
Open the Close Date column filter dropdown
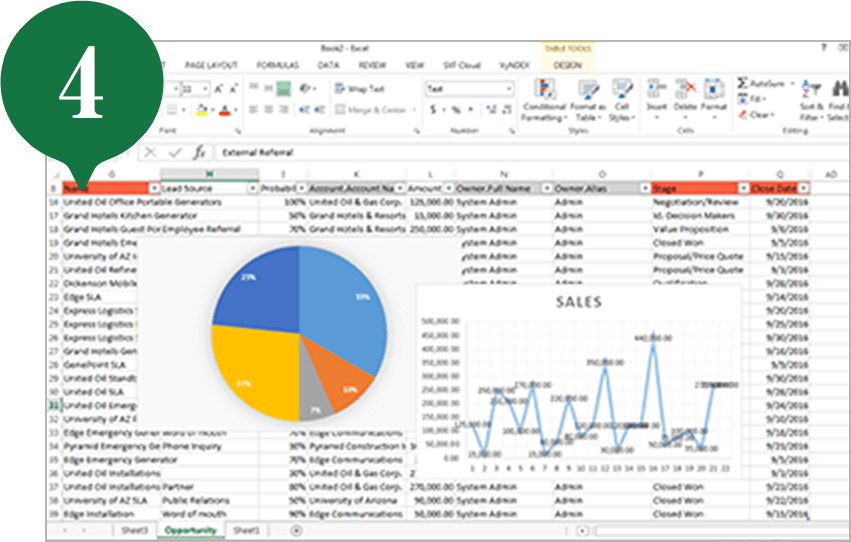[804, 188]
